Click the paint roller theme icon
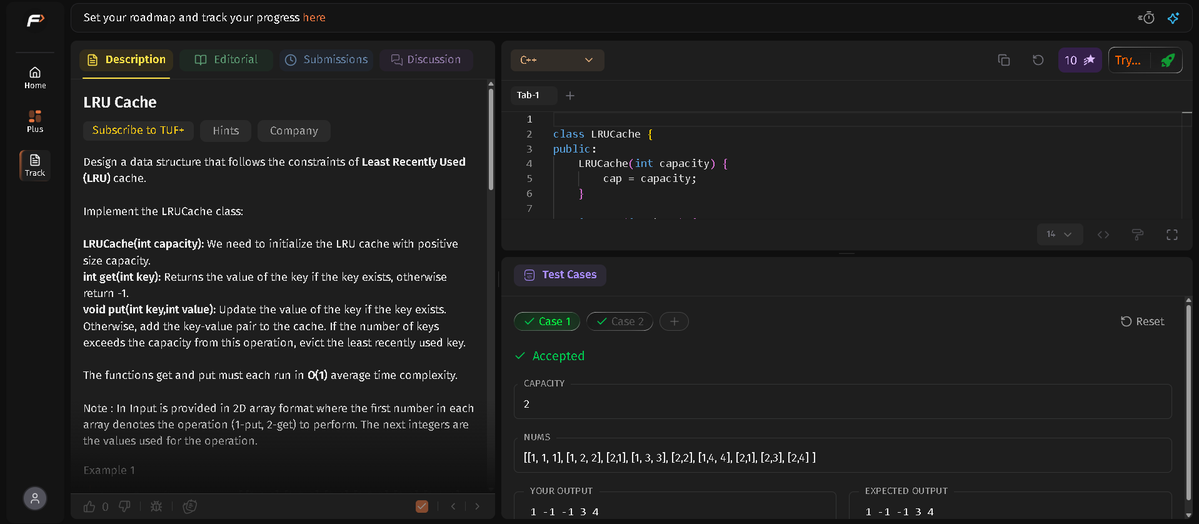The image size is (1199, 524). click(1137, 235)
